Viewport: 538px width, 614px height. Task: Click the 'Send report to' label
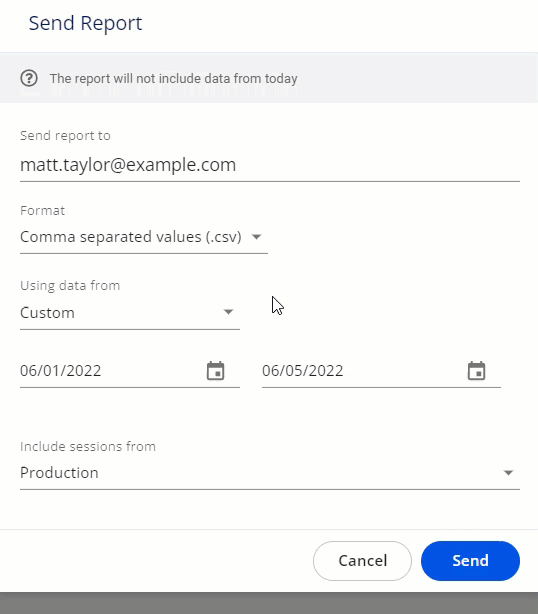click(x=65, y=135)
